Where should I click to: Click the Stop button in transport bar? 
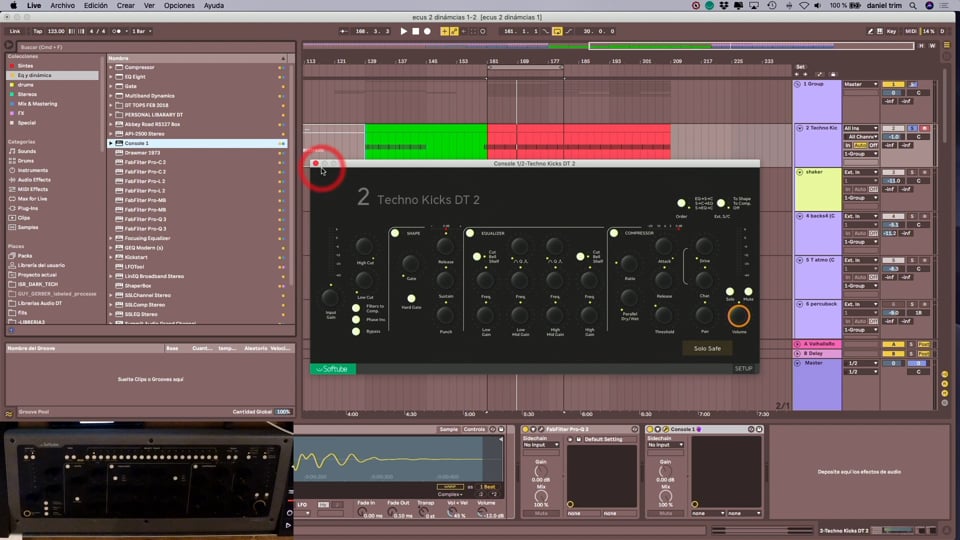[x=416, y=31]
